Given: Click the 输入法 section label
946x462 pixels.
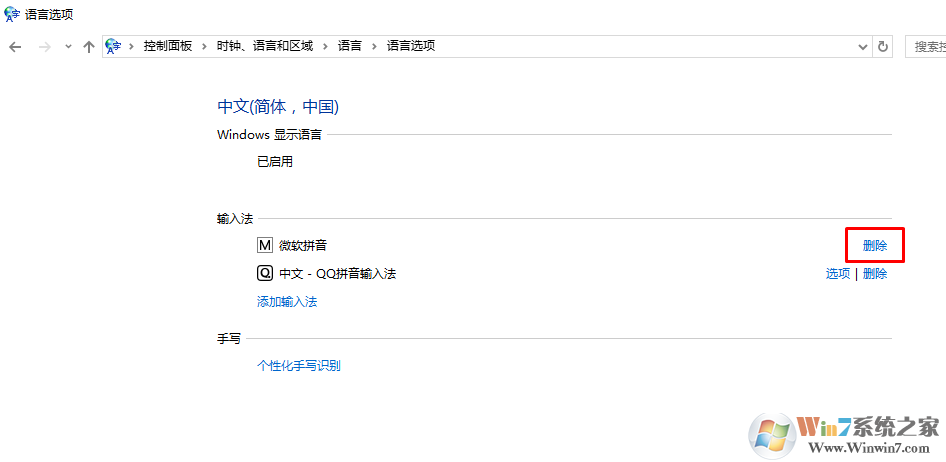Looking at the screenshot, I should coord(235,219).
